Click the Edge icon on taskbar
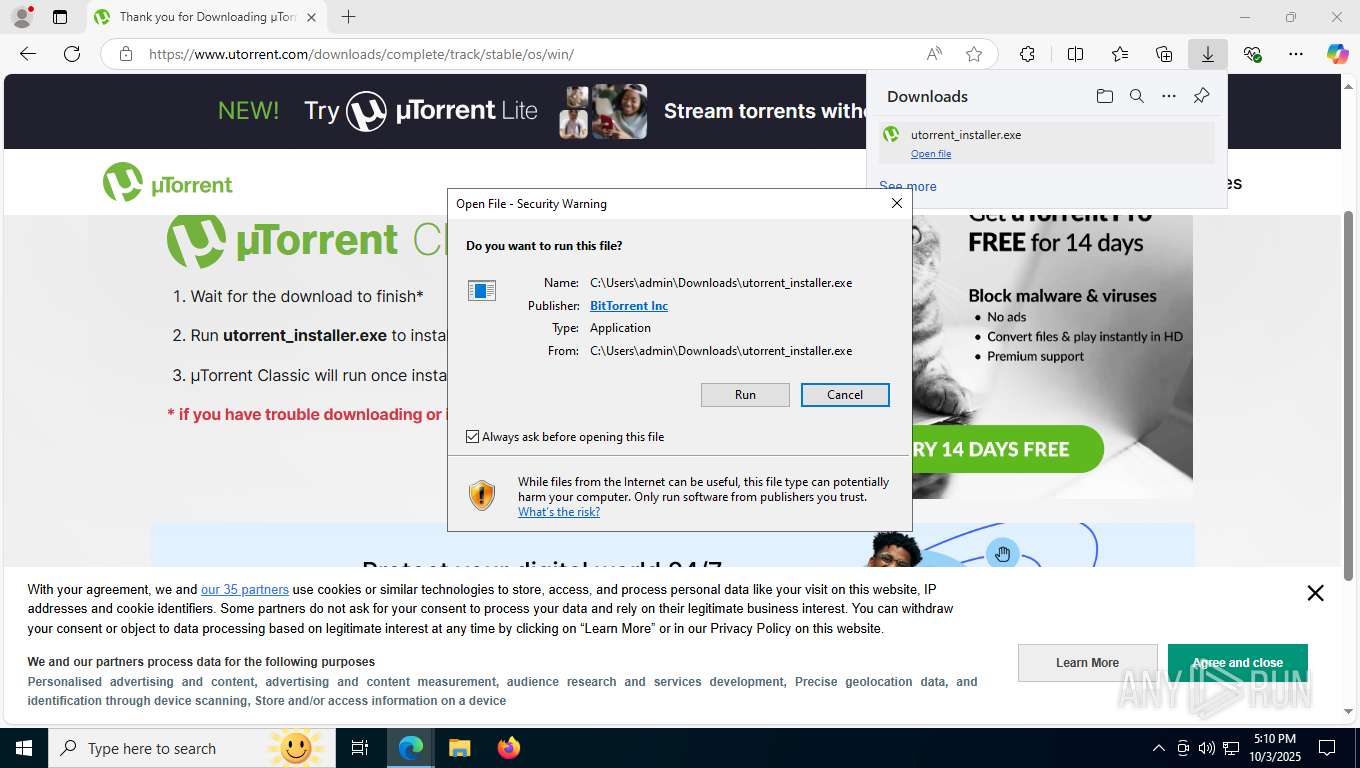1360x768 pixels. point(411,748)
